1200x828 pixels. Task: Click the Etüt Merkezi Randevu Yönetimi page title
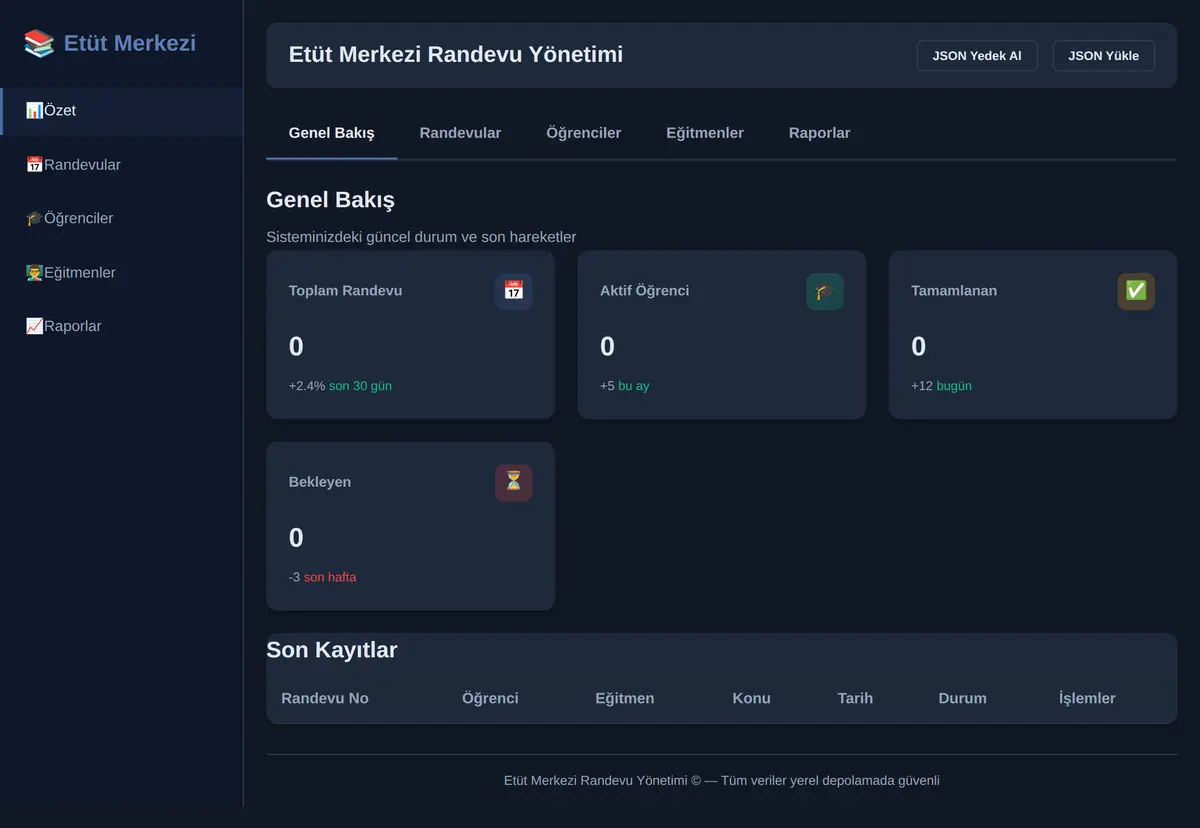456,55
